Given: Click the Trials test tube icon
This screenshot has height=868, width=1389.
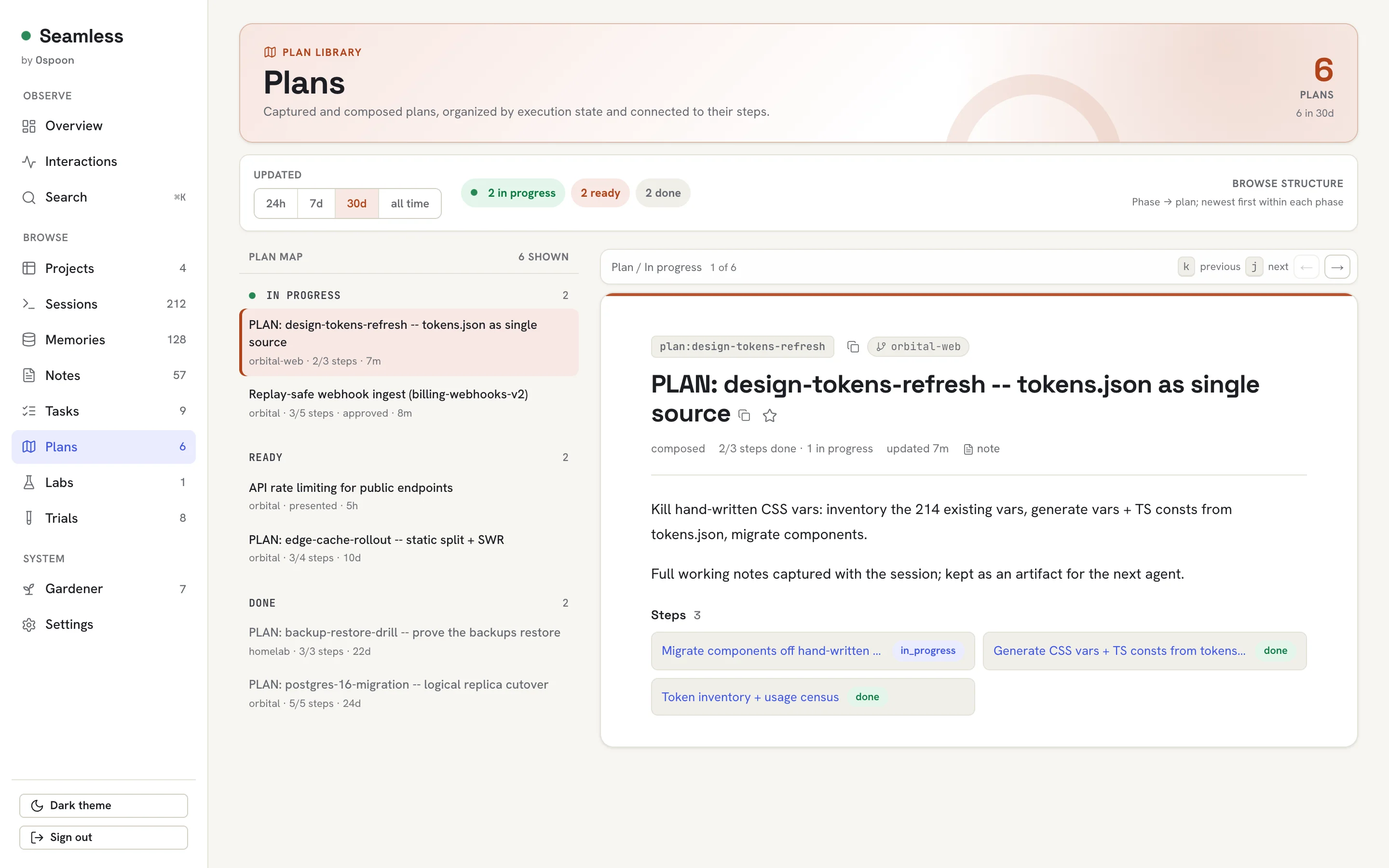Looking at the screenshot, I should tap(29, 518).
